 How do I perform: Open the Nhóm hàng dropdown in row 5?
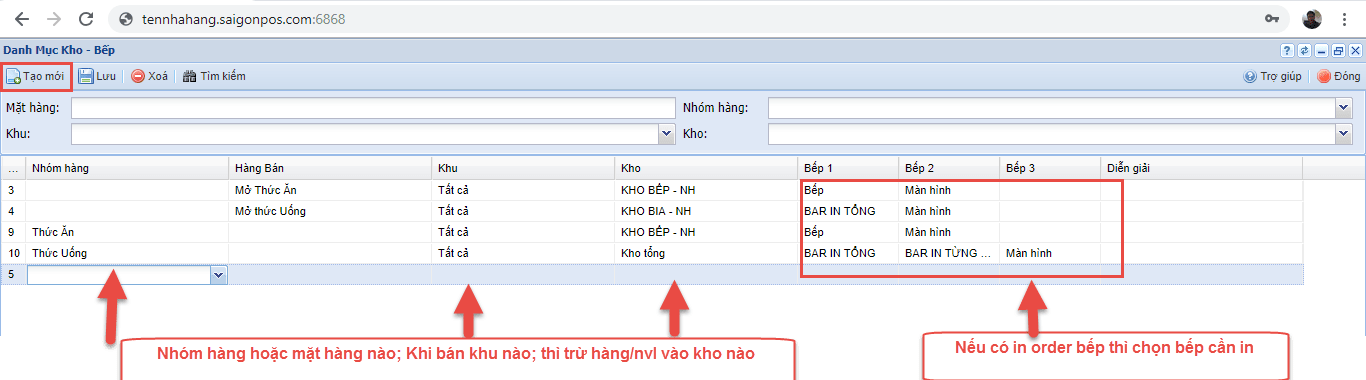click(x=219, y=274)
